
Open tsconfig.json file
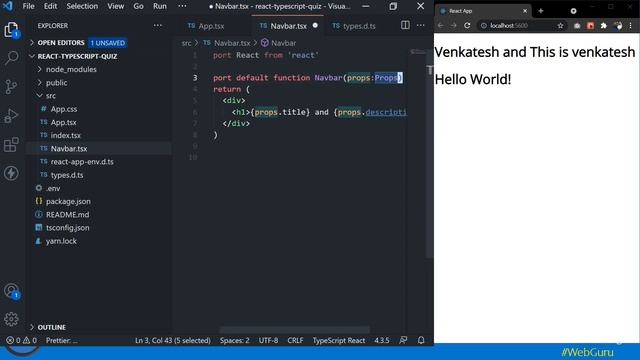click(67, 228)
